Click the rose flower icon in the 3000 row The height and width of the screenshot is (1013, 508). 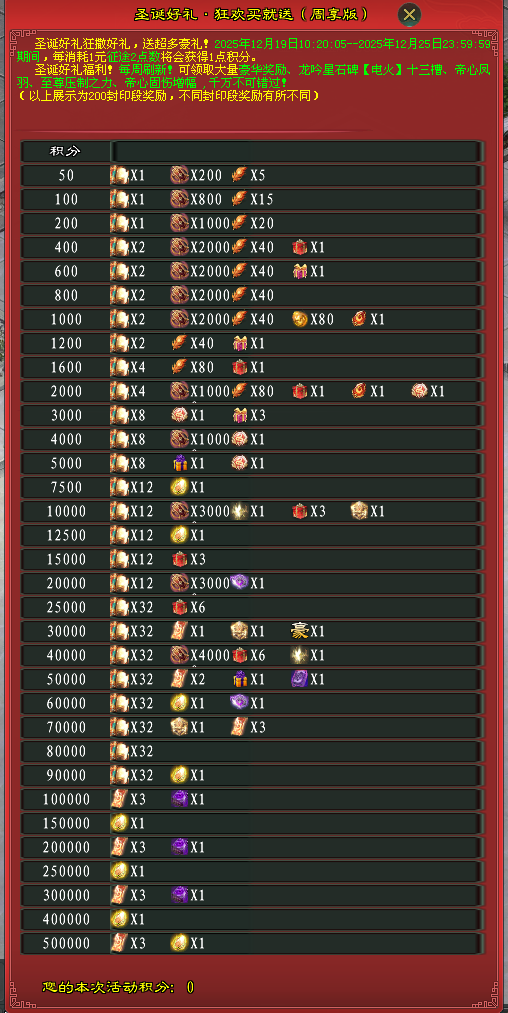coord(179,415)
